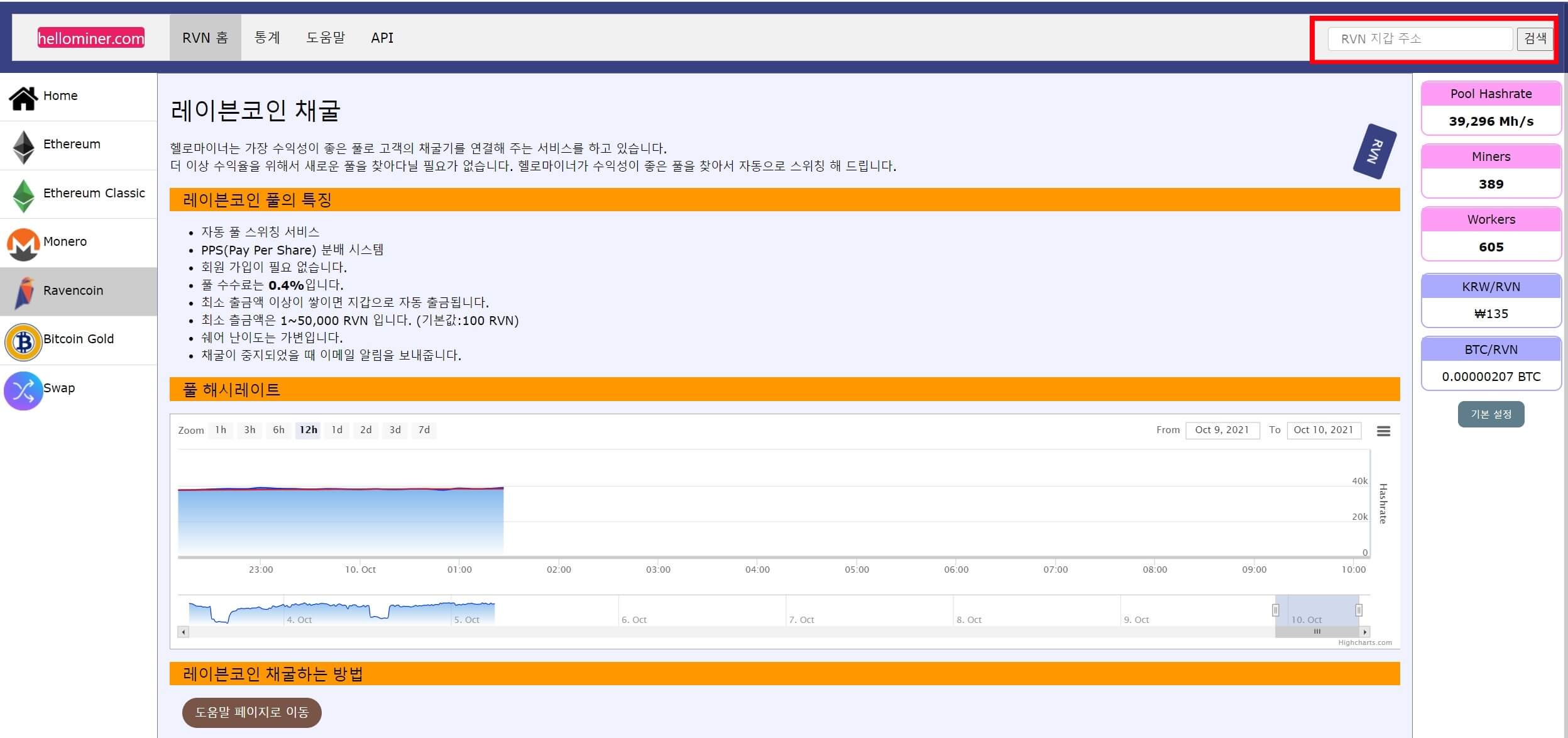Focus the RVN 지갑 주소 input field
The height and width of the screenshot is (738, 1568).
[x=1420, y=39]
